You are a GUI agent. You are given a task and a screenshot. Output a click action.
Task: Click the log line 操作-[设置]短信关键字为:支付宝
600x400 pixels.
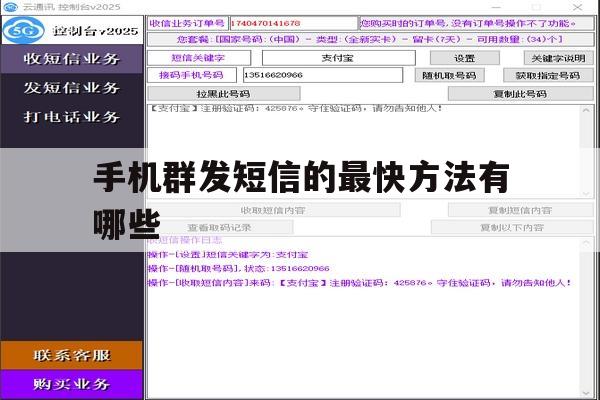click(x=228, y=255)
